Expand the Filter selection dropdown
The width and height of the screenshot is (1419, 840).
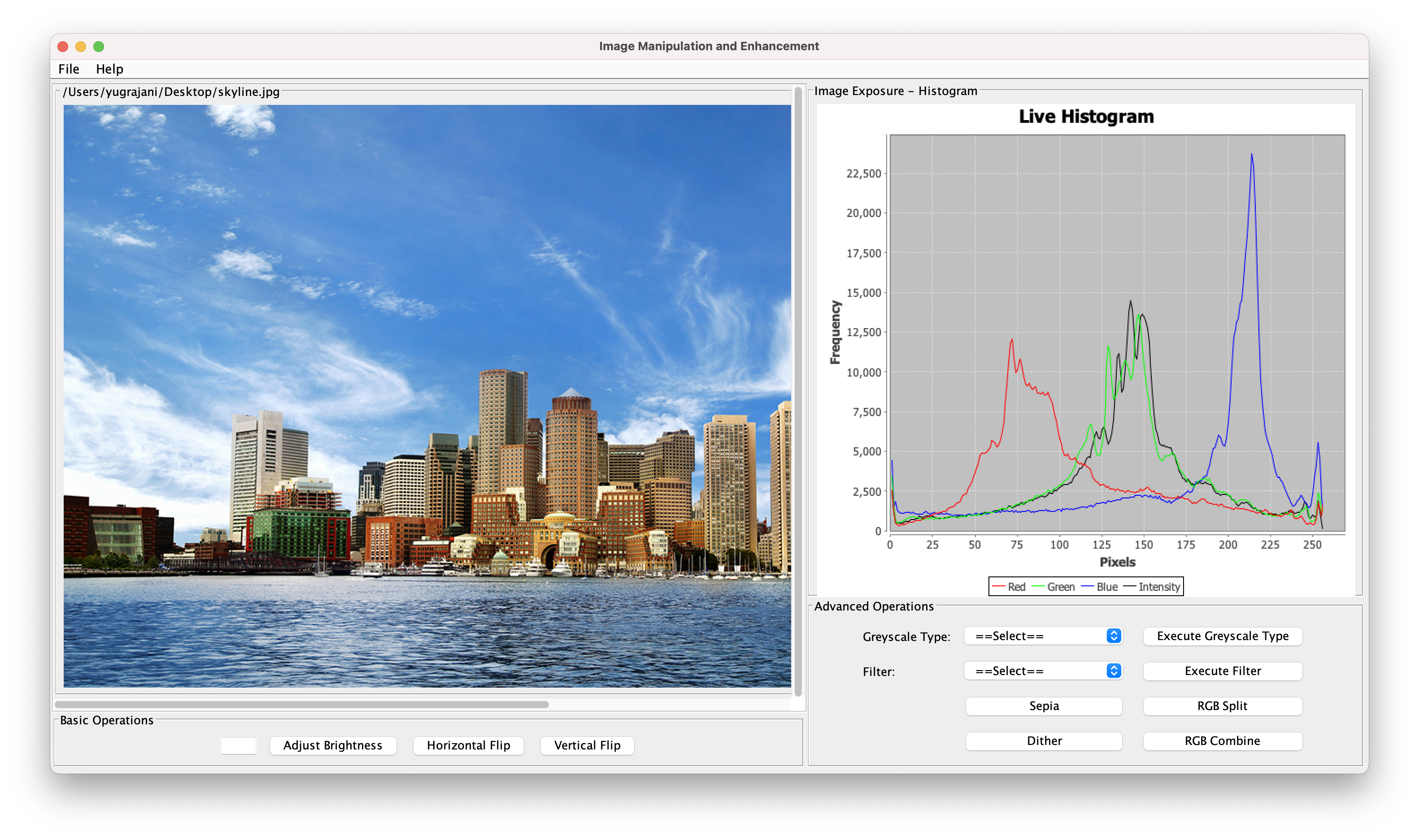click(x=1044, y=670)
